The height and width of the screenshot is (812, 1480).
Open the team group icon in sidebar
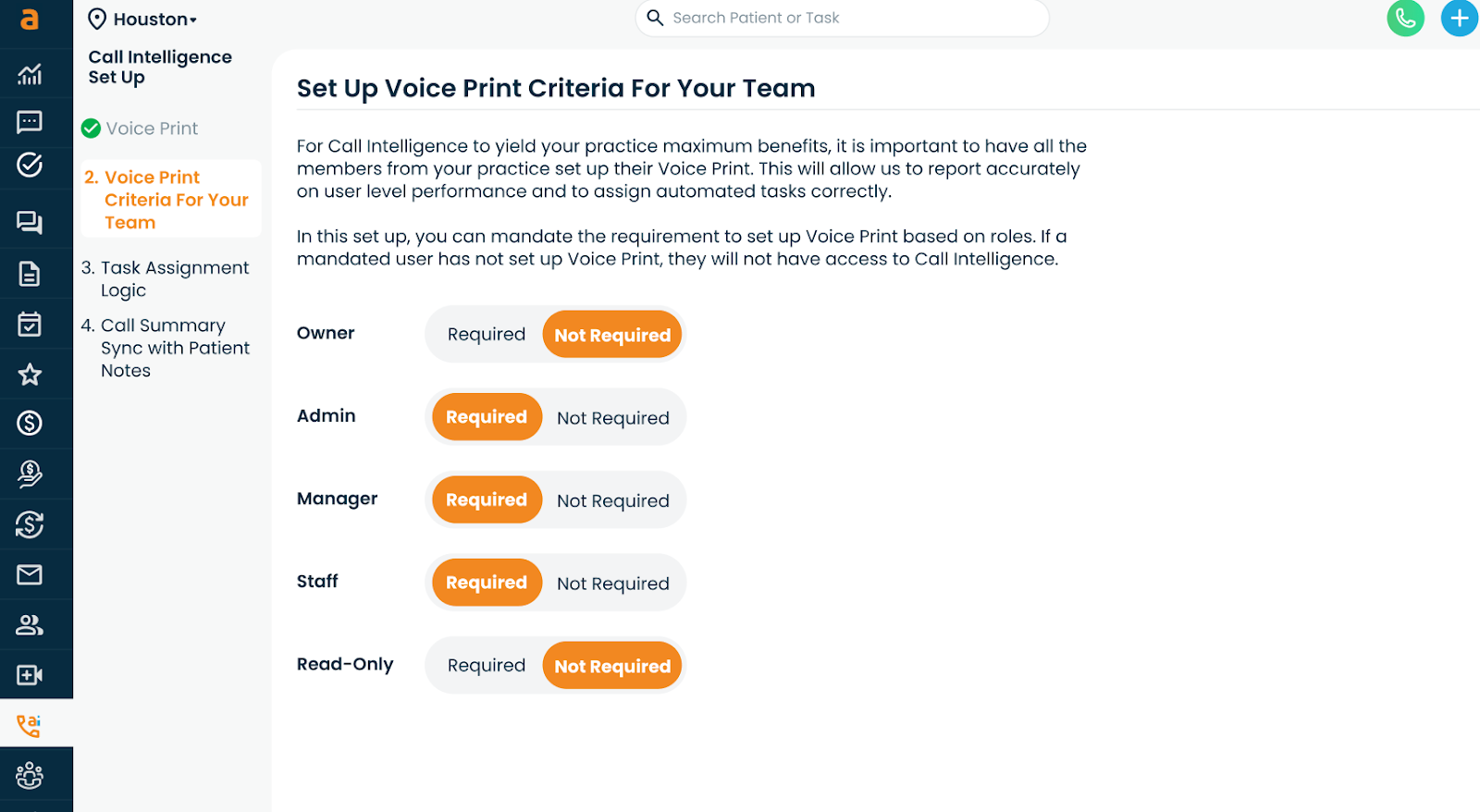[x=30, y=775]
